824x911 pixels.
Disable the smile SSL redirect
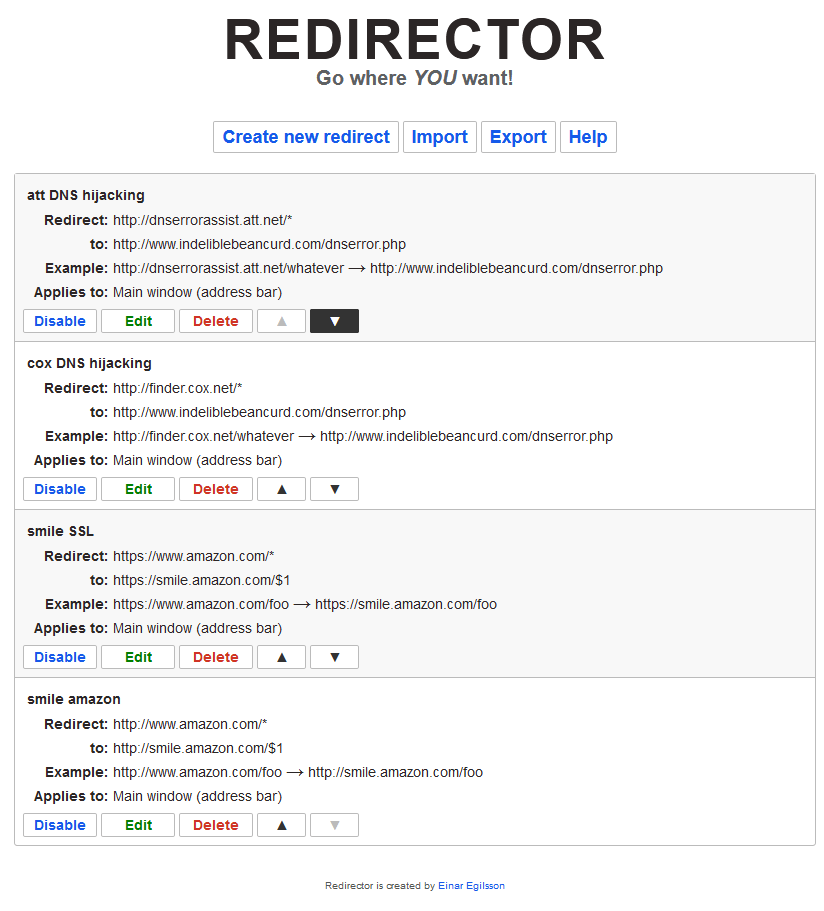coord(59,656)
